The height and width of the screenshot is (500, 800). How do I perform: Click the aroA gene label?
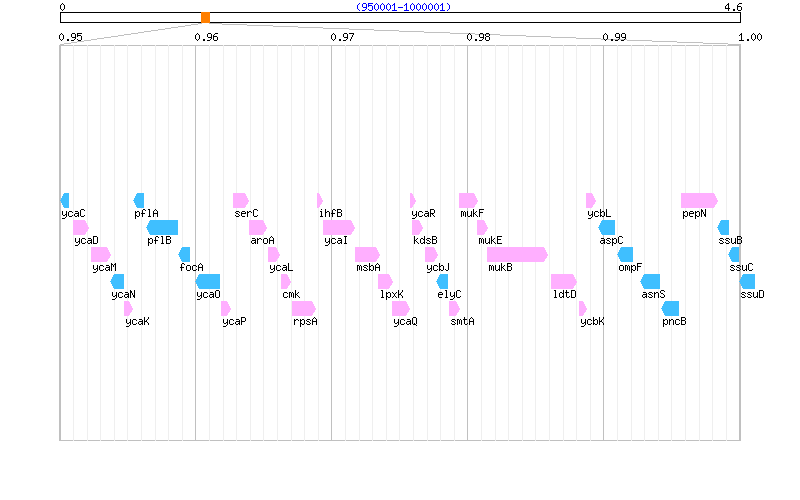[262, 240]
